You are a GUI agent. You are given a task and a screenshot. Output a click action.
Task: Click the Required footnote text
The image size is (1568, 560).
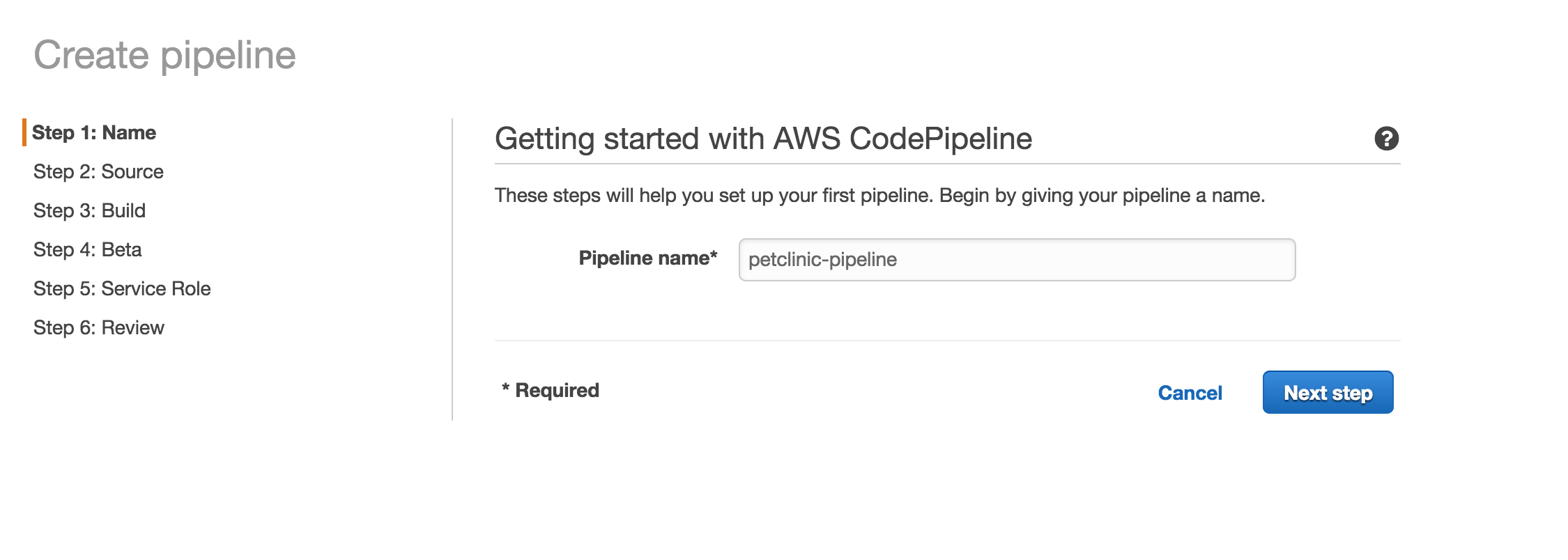pyautogui.click(x=551, y=391)
